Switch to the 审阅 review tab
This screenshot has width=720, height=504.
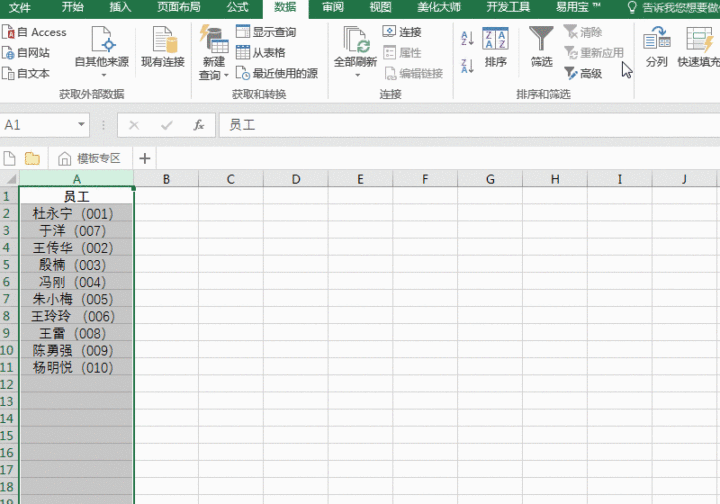pyautogui.click(x=333, y=7)
